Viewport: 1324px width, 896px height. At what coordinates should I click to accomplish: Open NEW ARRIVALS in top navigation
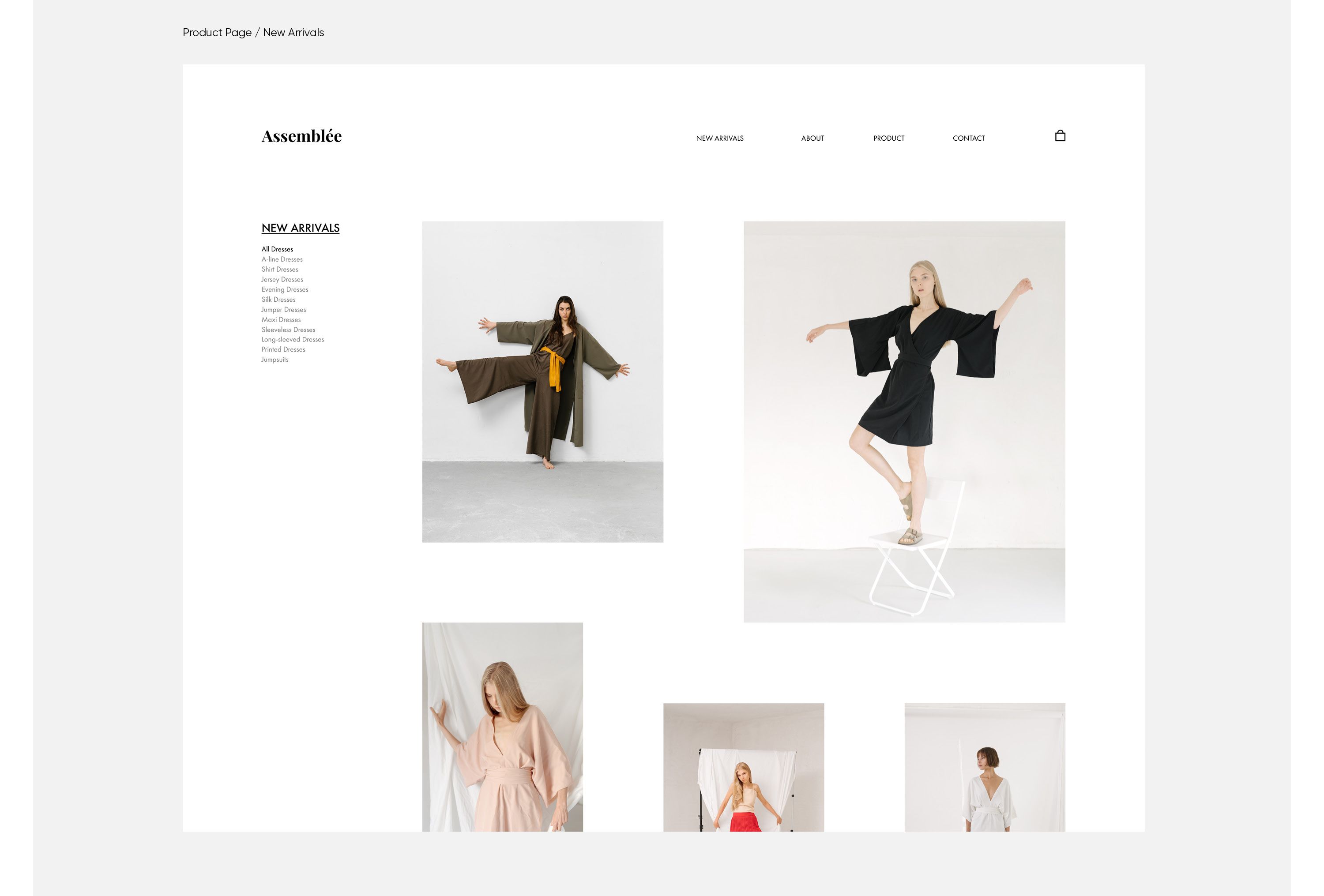click(x=719, y=139)
